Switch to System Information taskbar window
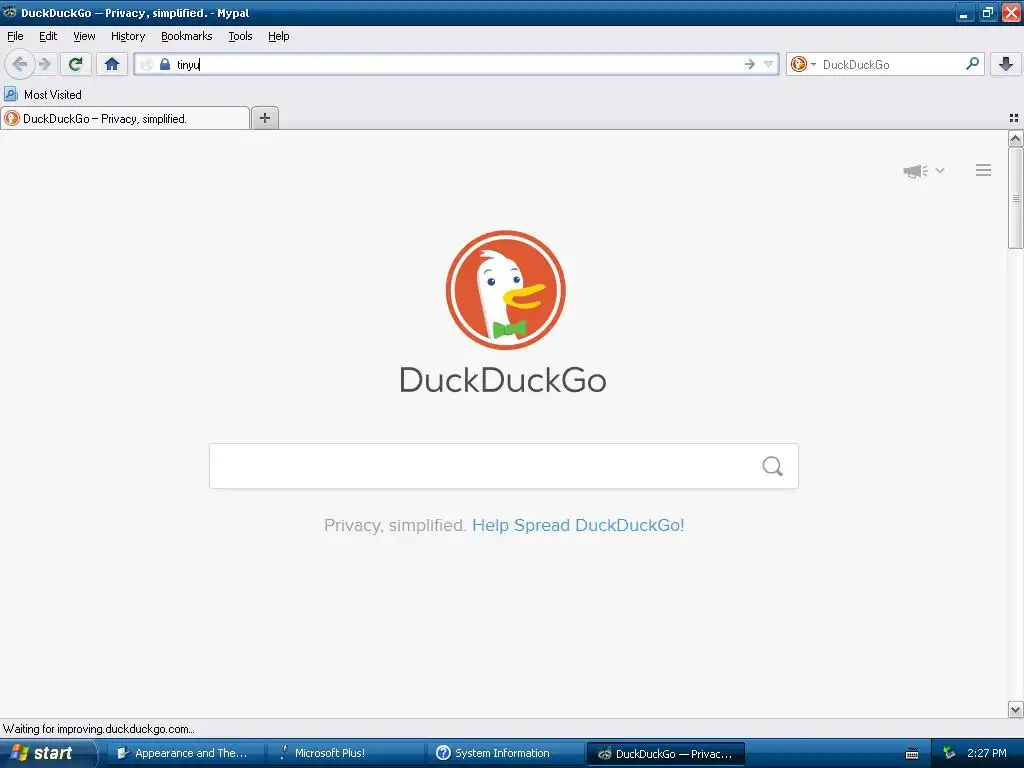This screenshot has height=768, width=1024. [505, 753]
